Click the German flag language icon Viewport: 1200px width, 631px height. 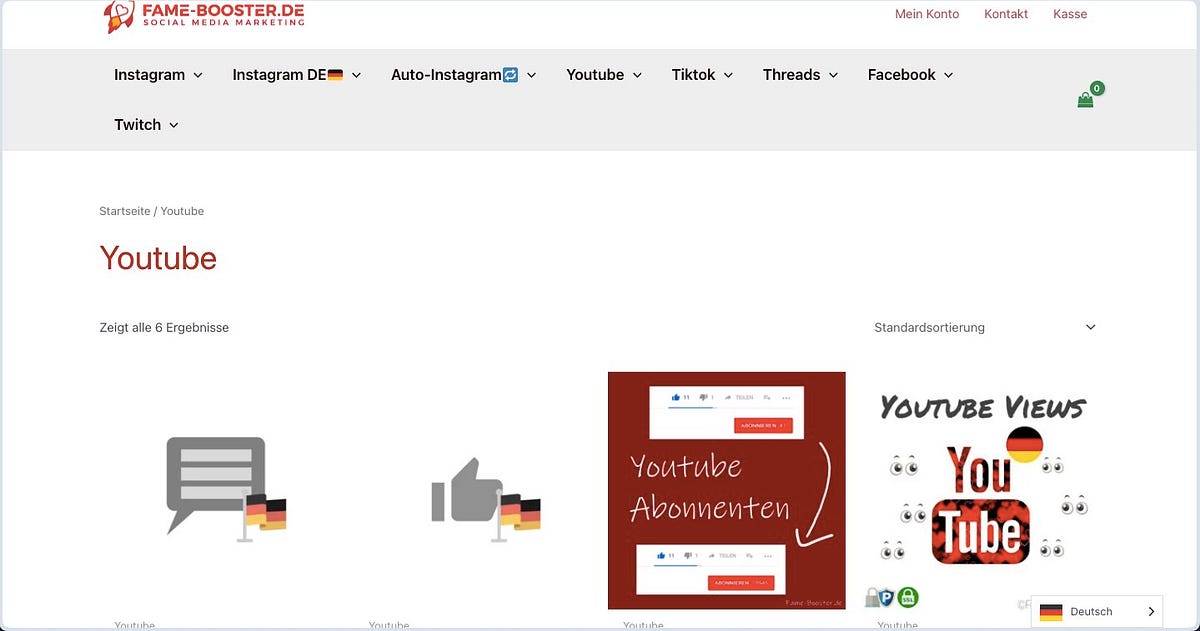[x=1051, y=612]
